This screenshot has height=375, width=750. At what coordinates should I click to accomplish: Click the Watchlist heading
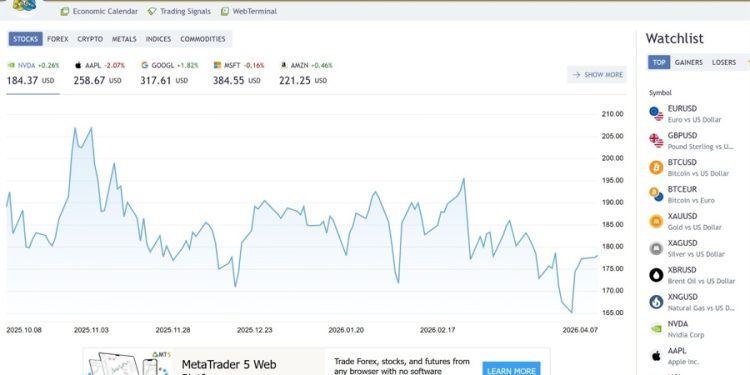[x=674, y=38]
